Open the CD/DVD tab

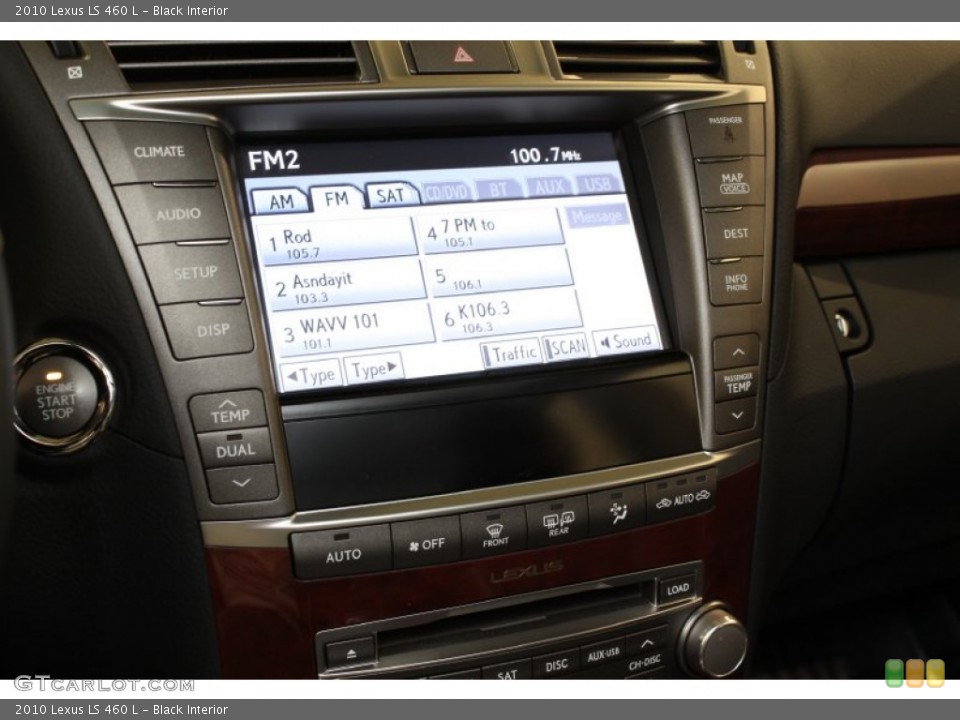pos(446,192)
